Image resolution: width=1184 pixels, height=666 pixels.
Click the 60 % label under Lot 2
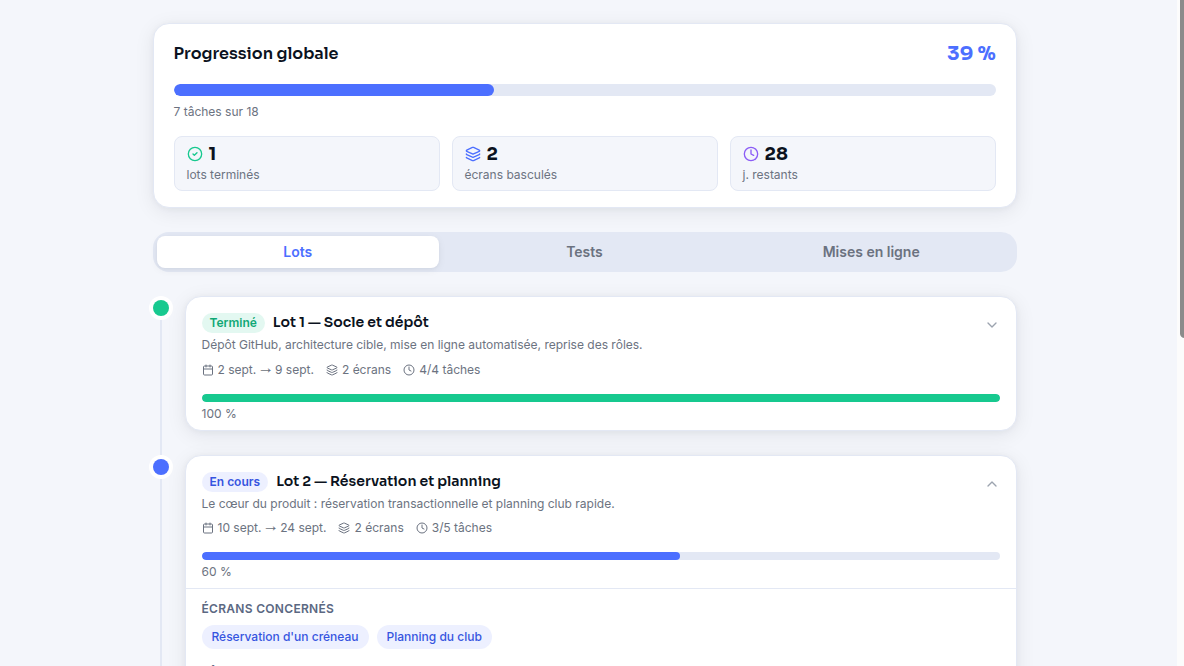216,572
